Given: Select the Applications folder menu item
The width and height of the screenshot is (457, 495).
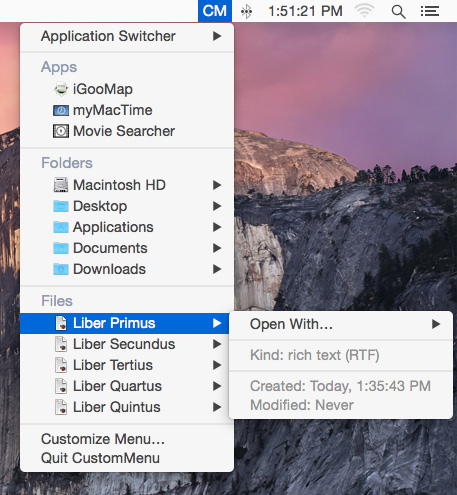Looking at the screenshot, I should click(127, 227).
